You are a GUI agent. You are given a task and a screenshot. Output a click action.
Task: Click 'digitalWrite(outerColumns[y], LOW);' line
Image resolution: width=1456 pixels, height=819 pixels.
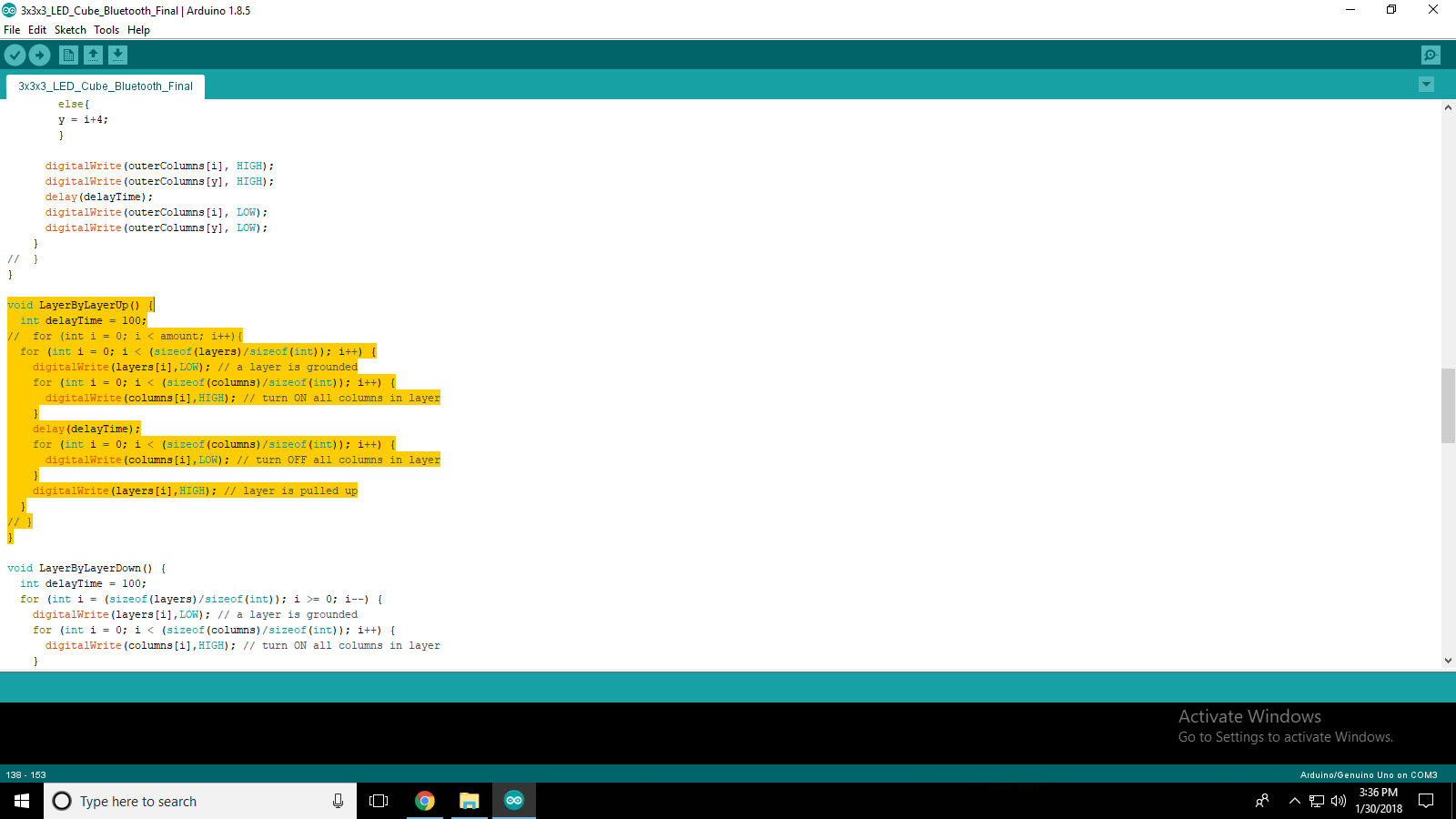(x=157, y=227)
